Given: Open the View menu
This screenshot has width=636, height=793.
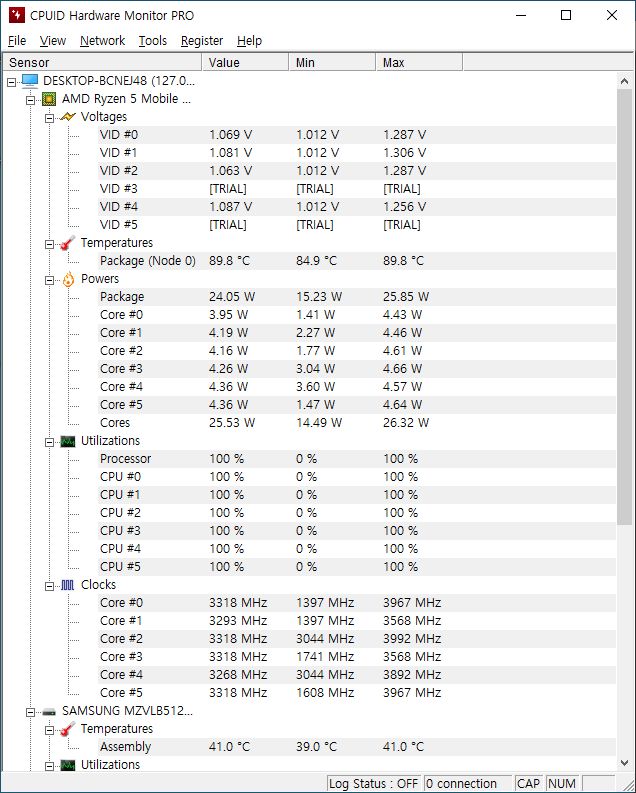Looking at the screenshot, I should [53, 40].
